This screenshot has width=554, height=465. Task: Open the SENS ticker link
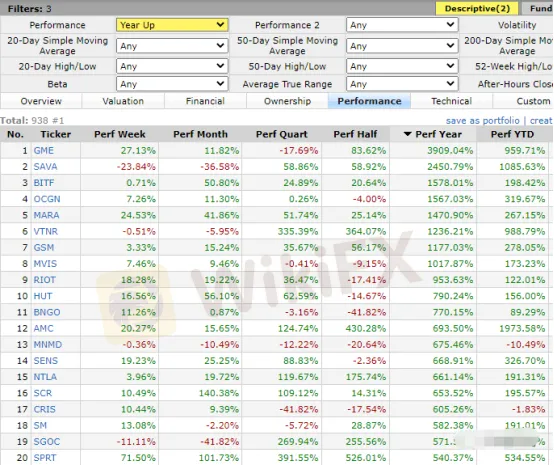[46, 361]
